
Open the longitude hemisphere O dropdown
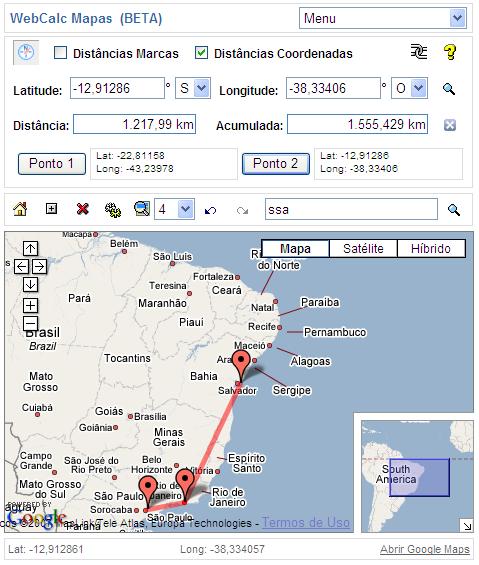[409, 88]
